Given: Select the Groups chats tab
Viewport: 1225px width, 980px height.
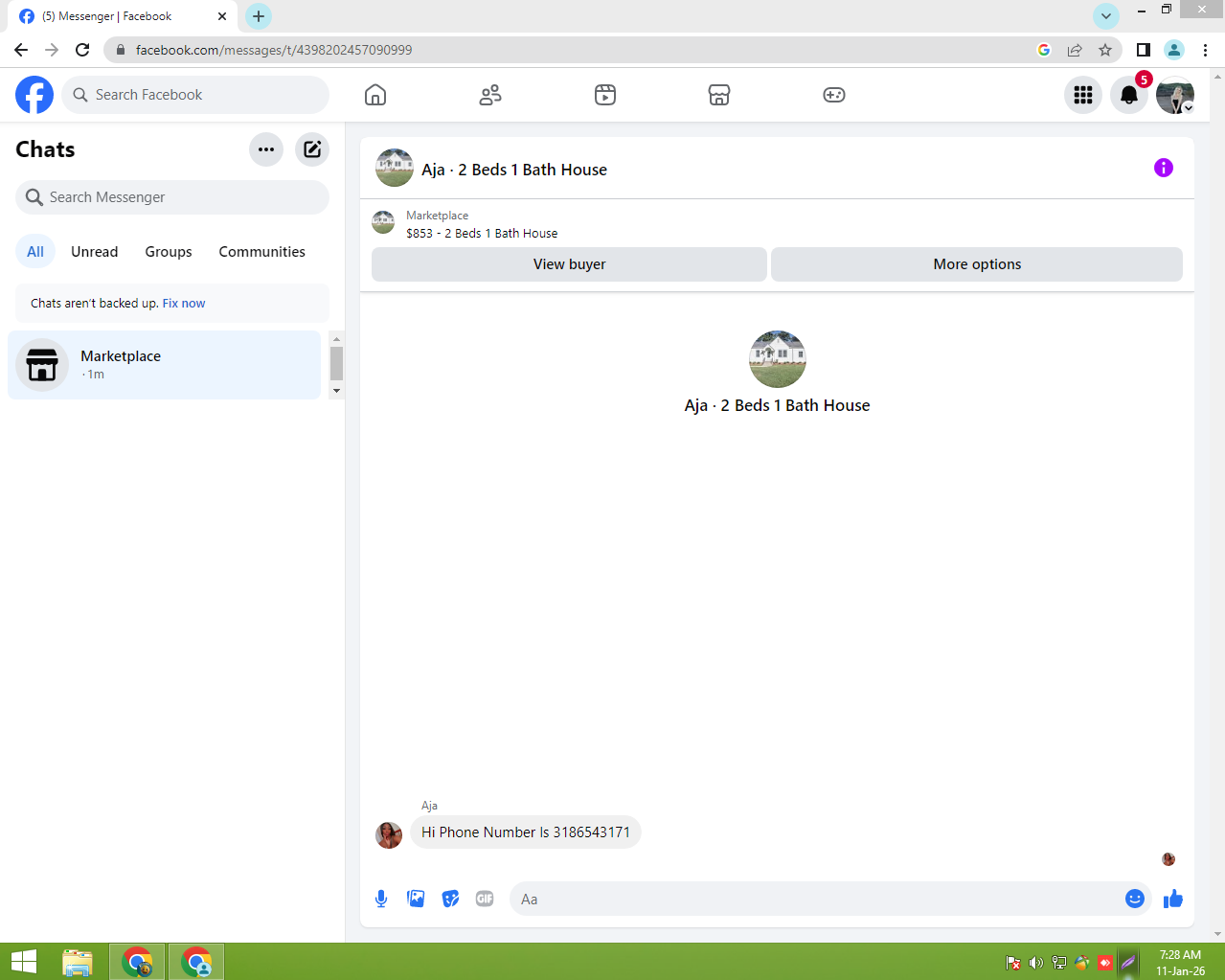Looking at the screenshot, I should tap(169, 252).
